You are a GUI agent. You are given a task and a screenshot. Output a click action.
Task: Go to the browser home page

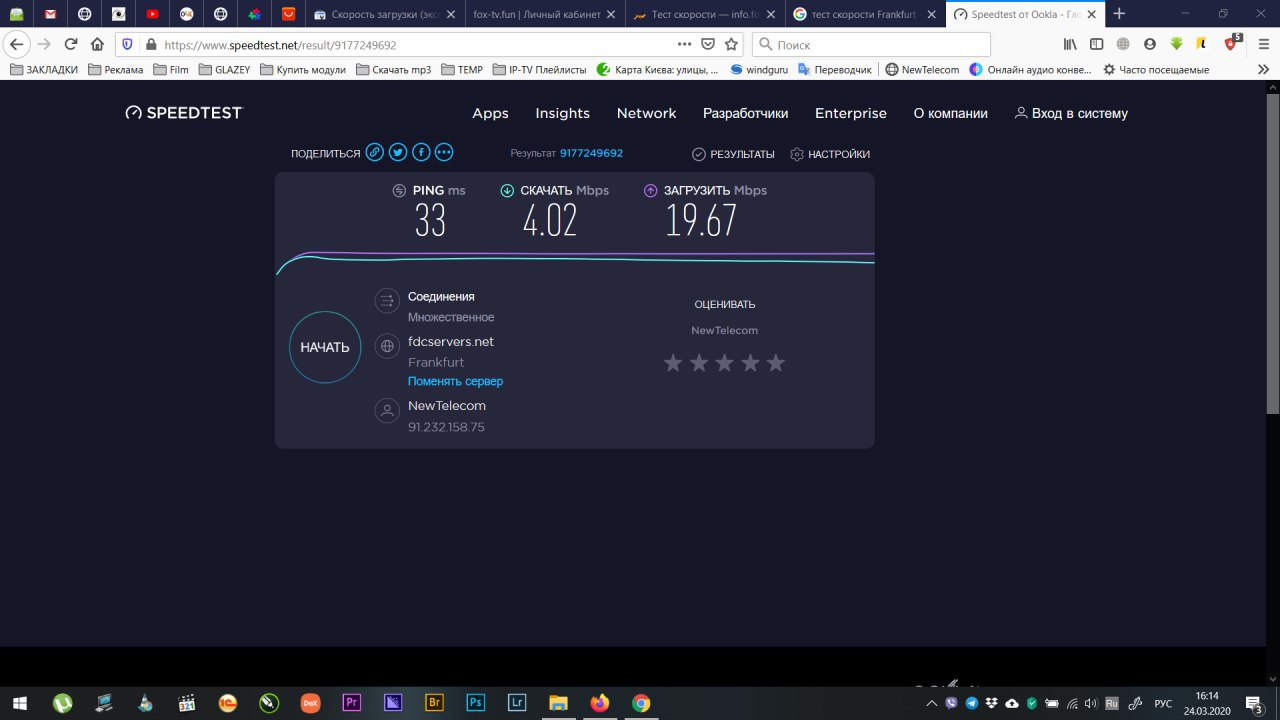[x=97, y=44]
